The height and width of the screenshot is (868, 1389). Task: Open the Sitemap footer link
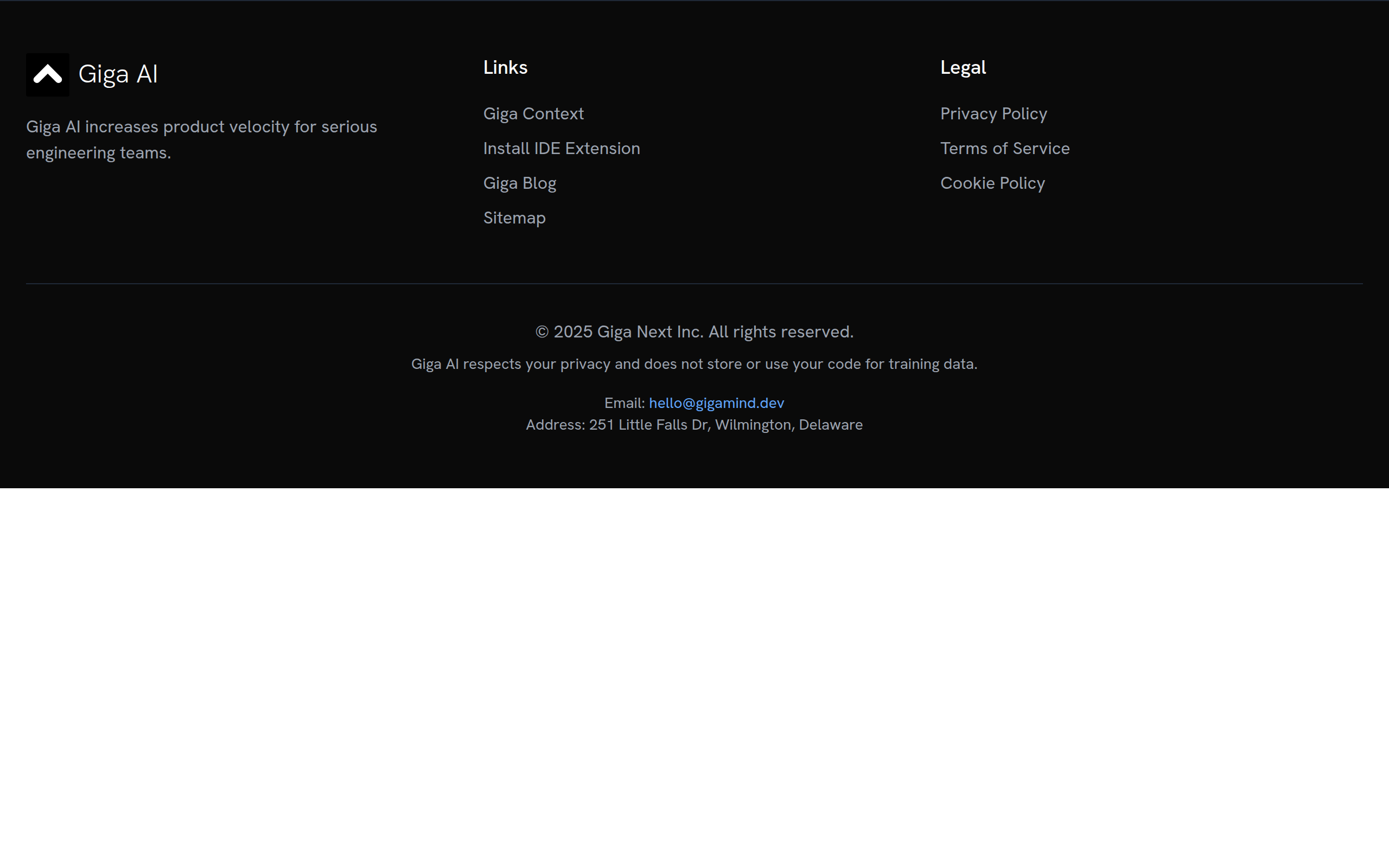[x=514, y=218]
